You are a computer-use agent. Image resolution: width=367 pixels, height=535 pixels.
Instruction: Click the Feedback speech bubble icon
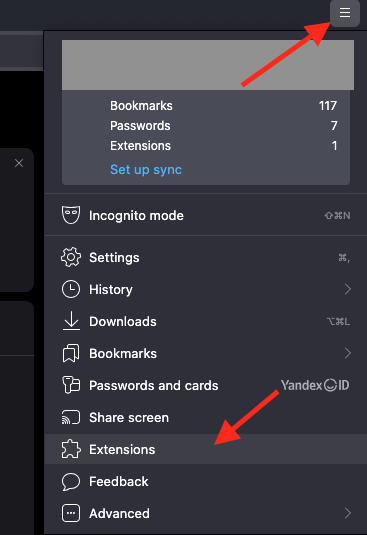pos(71,481)
